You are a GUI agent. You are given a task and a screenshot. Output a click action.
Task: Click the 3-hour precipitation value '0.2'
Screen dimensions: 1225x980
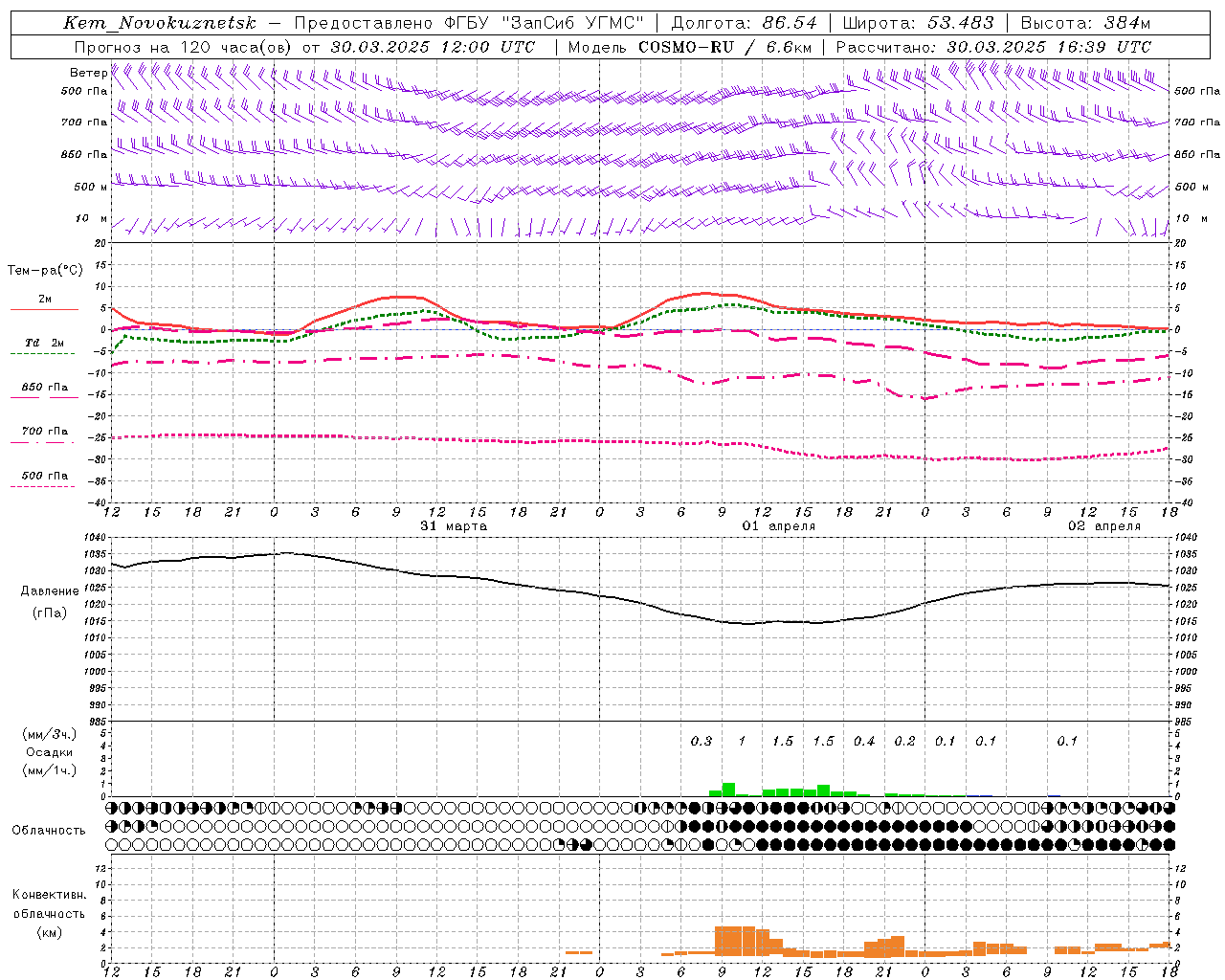click(904, 741)
